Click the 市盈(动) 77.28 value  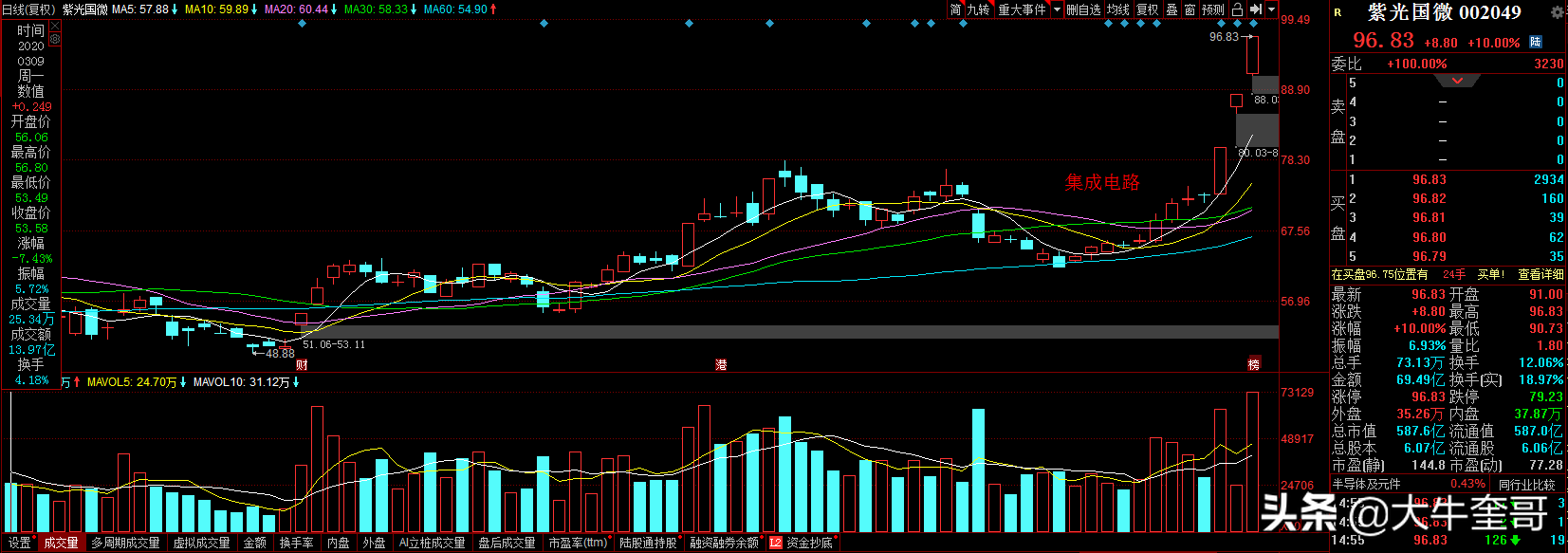(x=1545, y=465)
